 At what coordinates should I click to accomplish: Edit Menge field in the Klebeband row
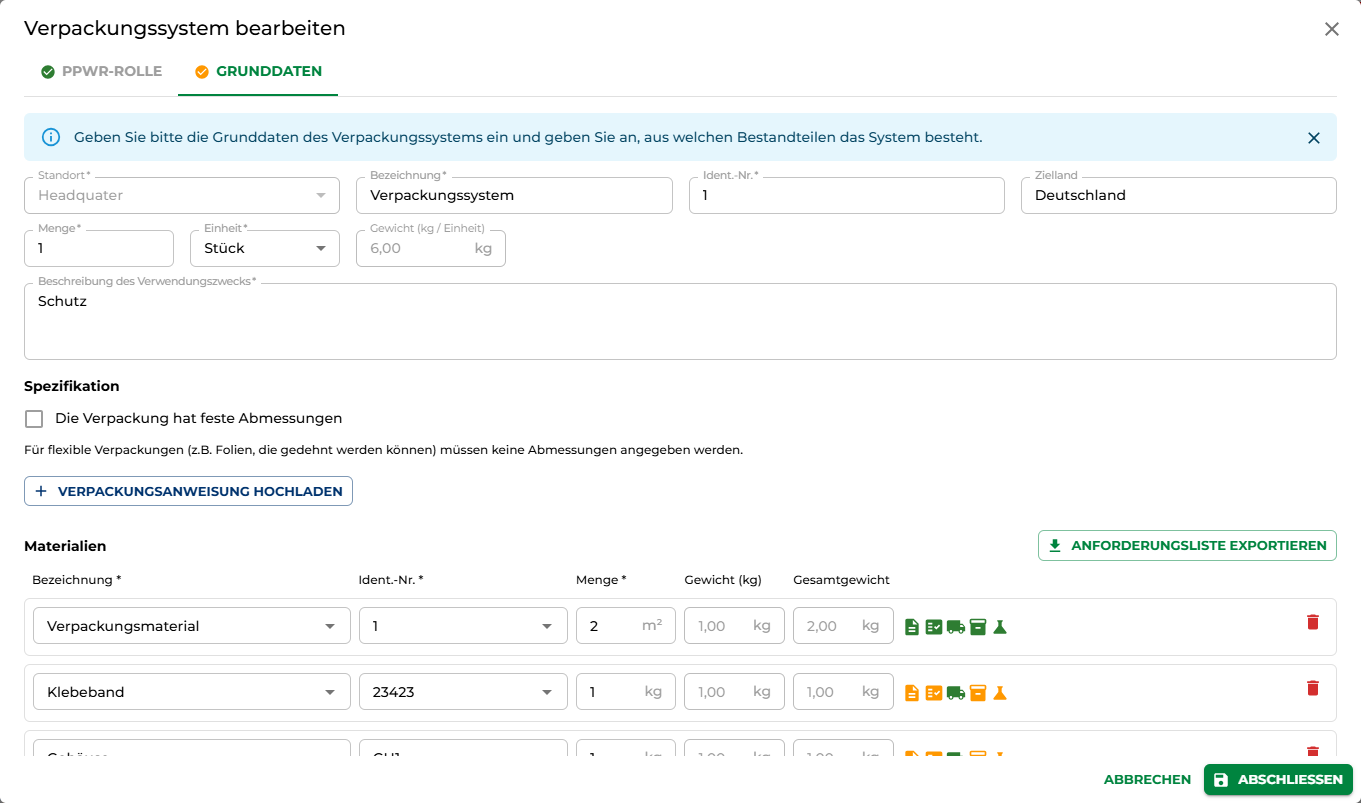[626, 692]
